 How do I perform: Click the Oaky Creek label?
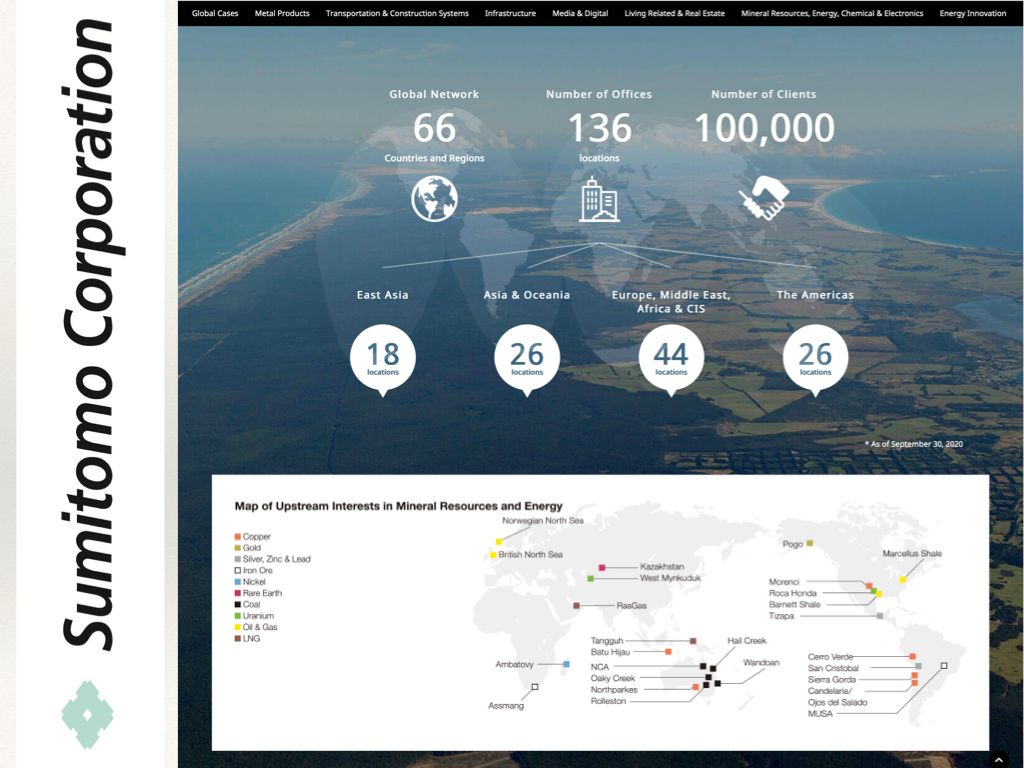pyautogui.click(x=613, y=679)
